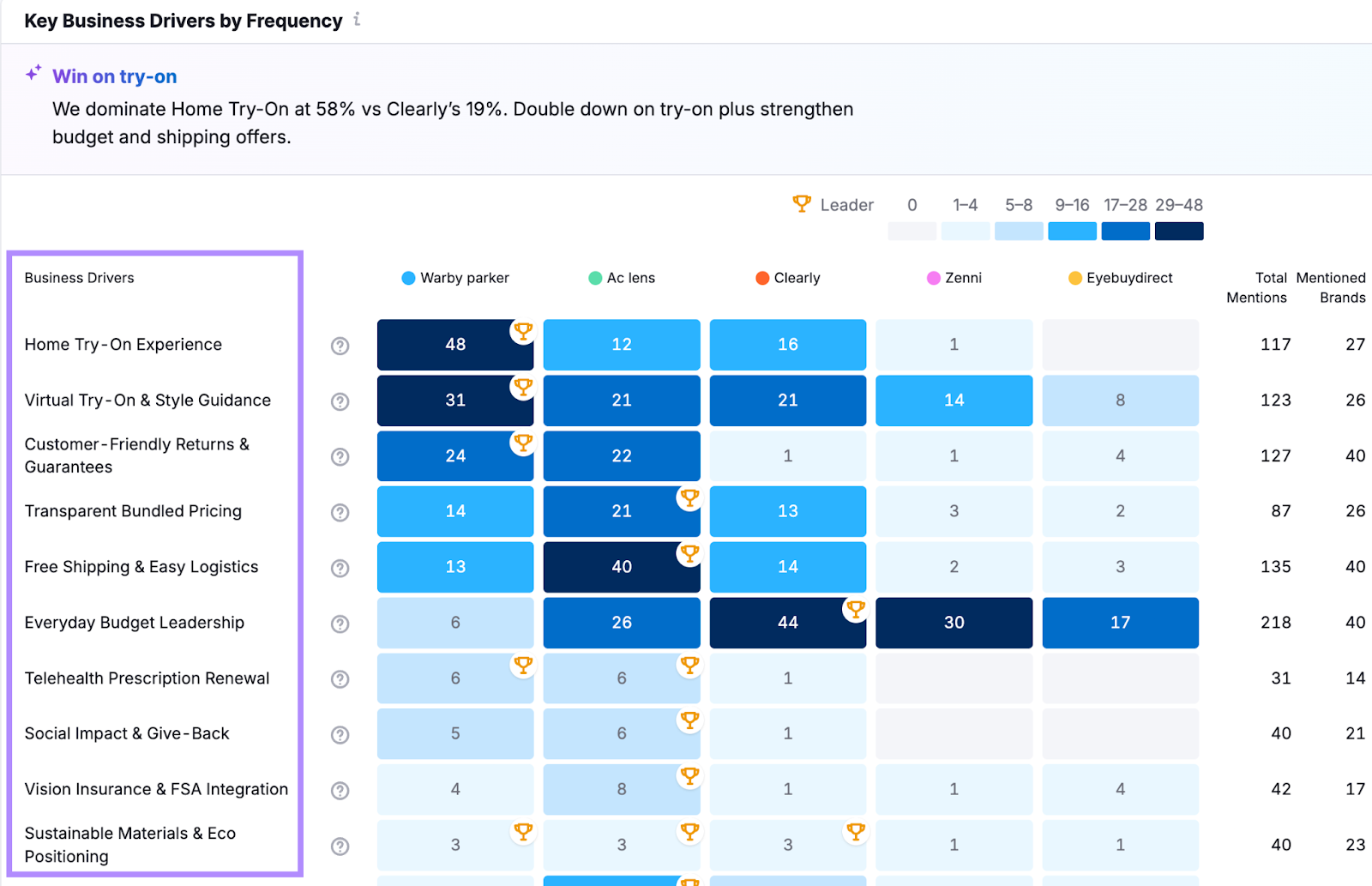
Task: Toggle the Zenni brand dot in the legend
Action: click(x=932, y=278)
